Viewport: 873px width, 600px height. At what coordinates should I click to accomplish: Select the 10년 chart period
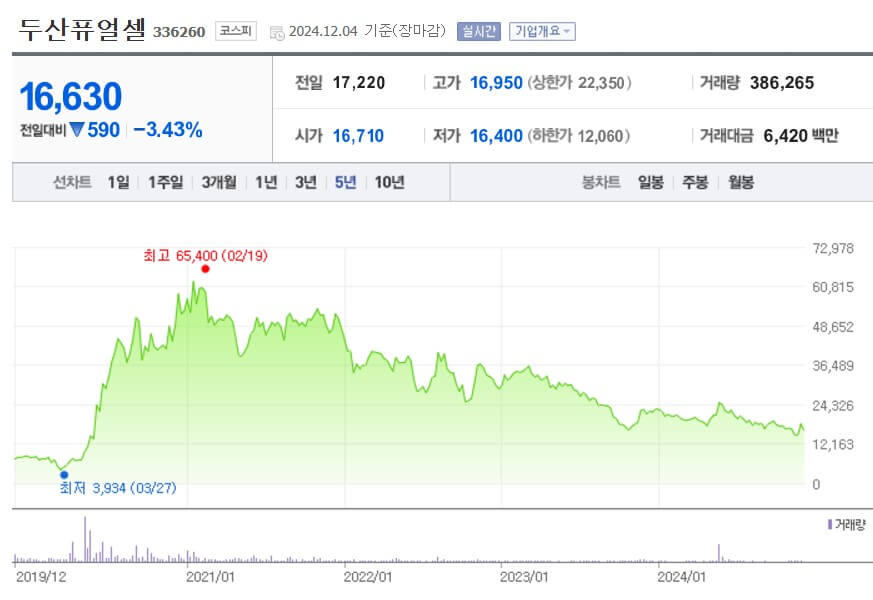(x=389, y=184)
